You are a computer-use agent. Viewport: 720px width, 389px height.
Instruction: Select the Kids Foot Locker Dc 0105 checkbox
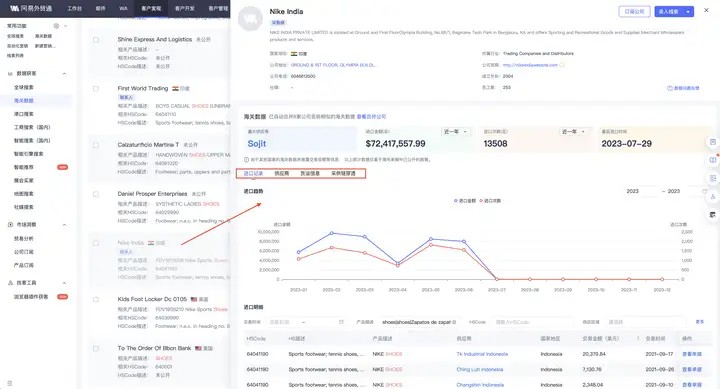point(96,299)
